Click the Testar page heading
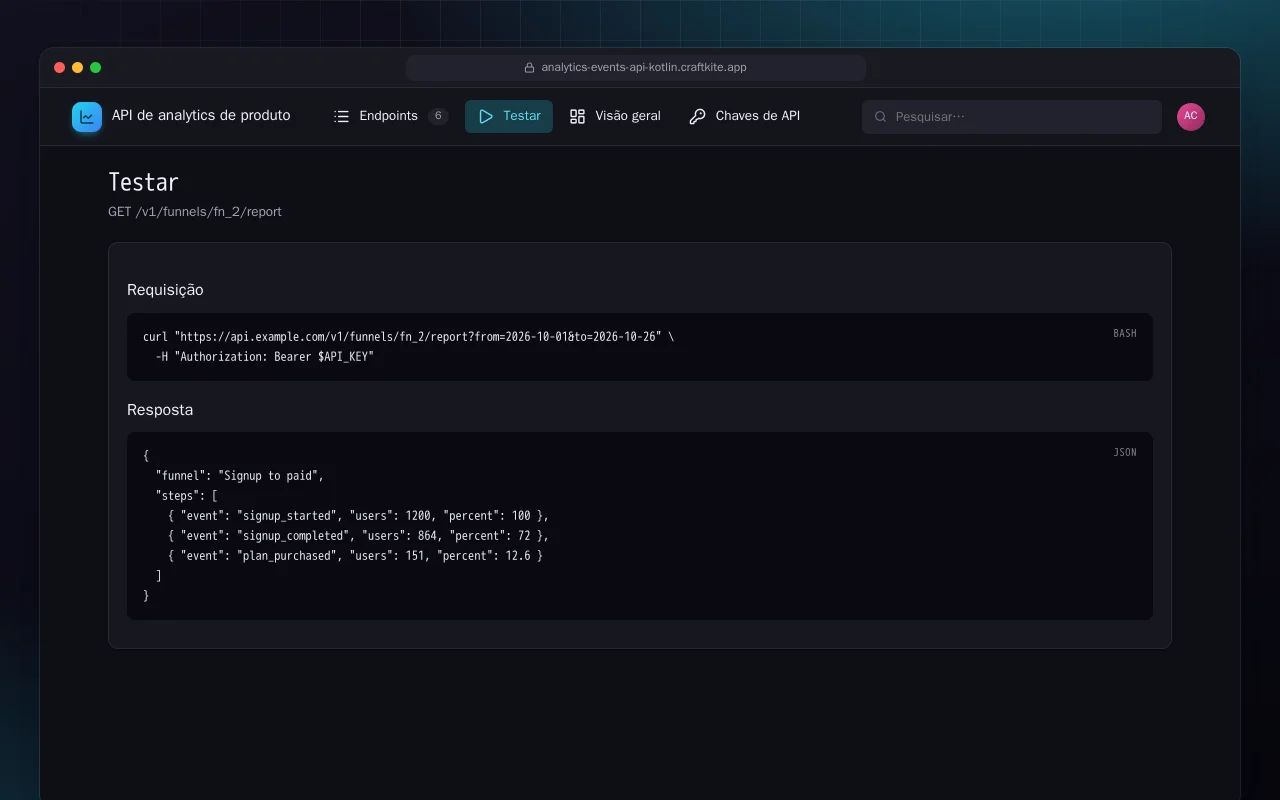 [x=143, y=182]
